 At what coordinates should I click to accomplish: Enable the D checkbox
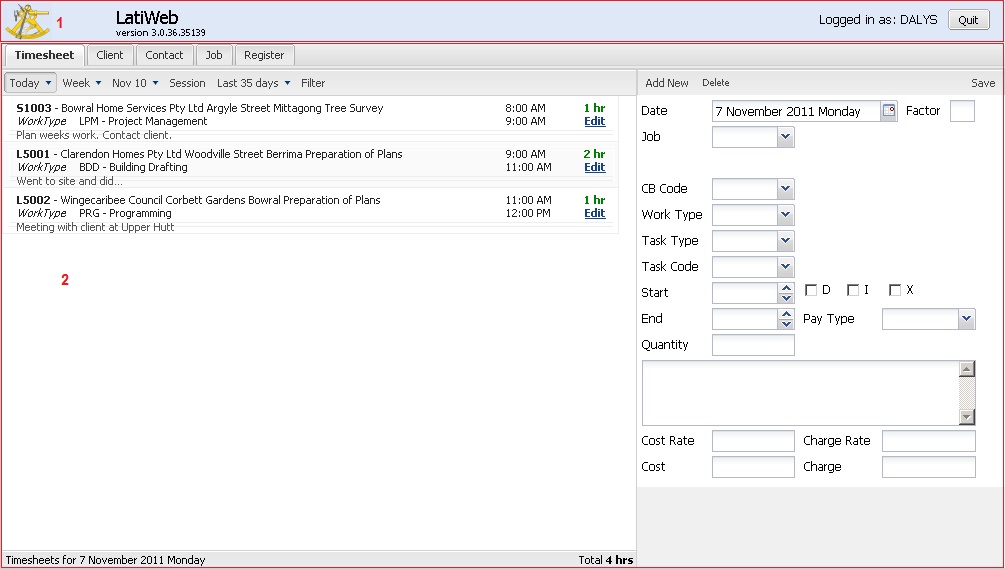click(x=811, y=291)
